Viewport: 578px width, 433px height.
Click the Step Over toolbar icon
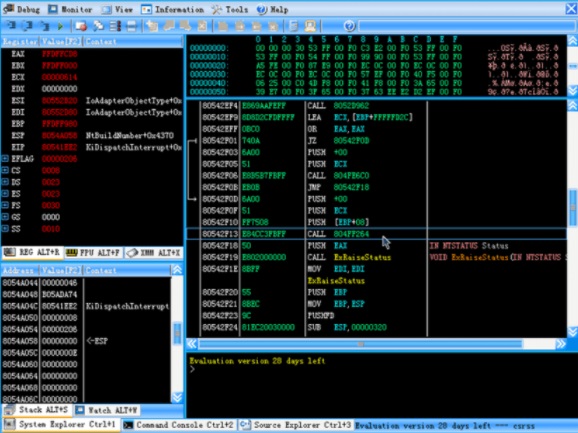tap(28, 25)
